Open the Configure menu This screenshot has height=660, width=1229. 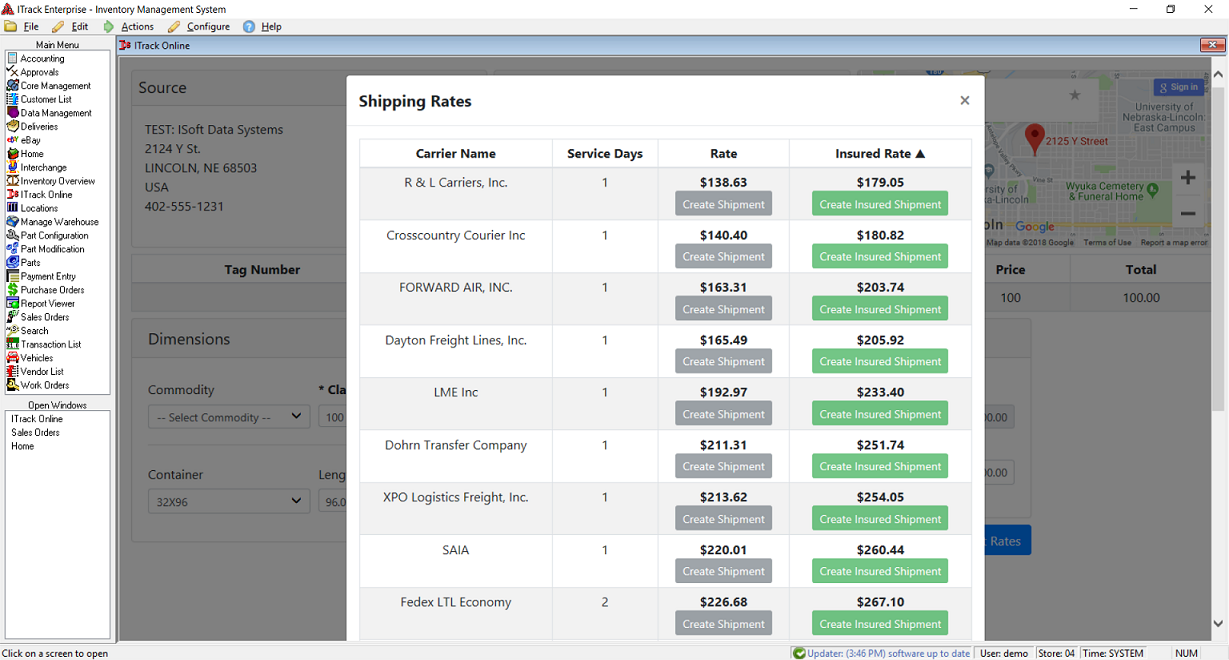click(x=207, y=27)
